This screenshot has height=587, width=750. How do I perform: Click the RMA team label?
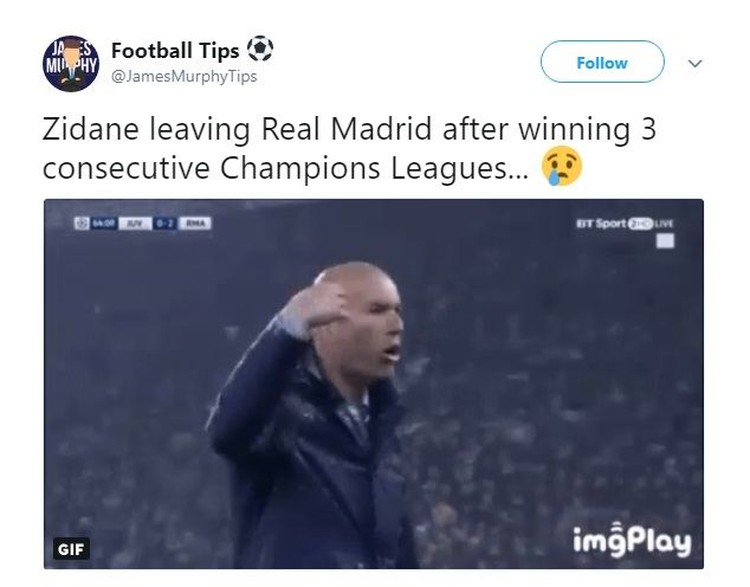[195, 223]
